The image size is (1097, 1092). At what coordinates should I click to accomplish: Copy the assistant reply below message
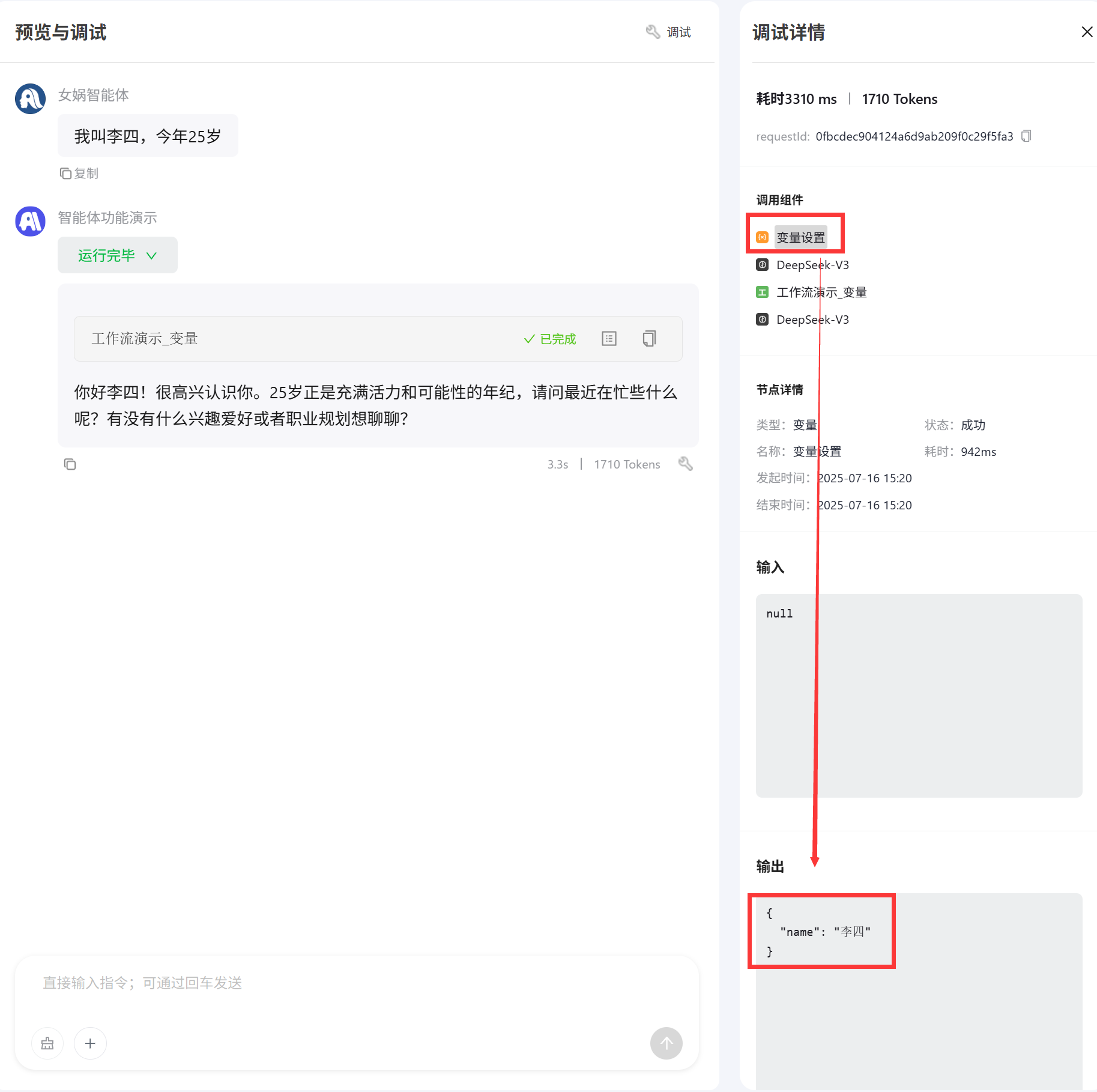coord(70,464)
